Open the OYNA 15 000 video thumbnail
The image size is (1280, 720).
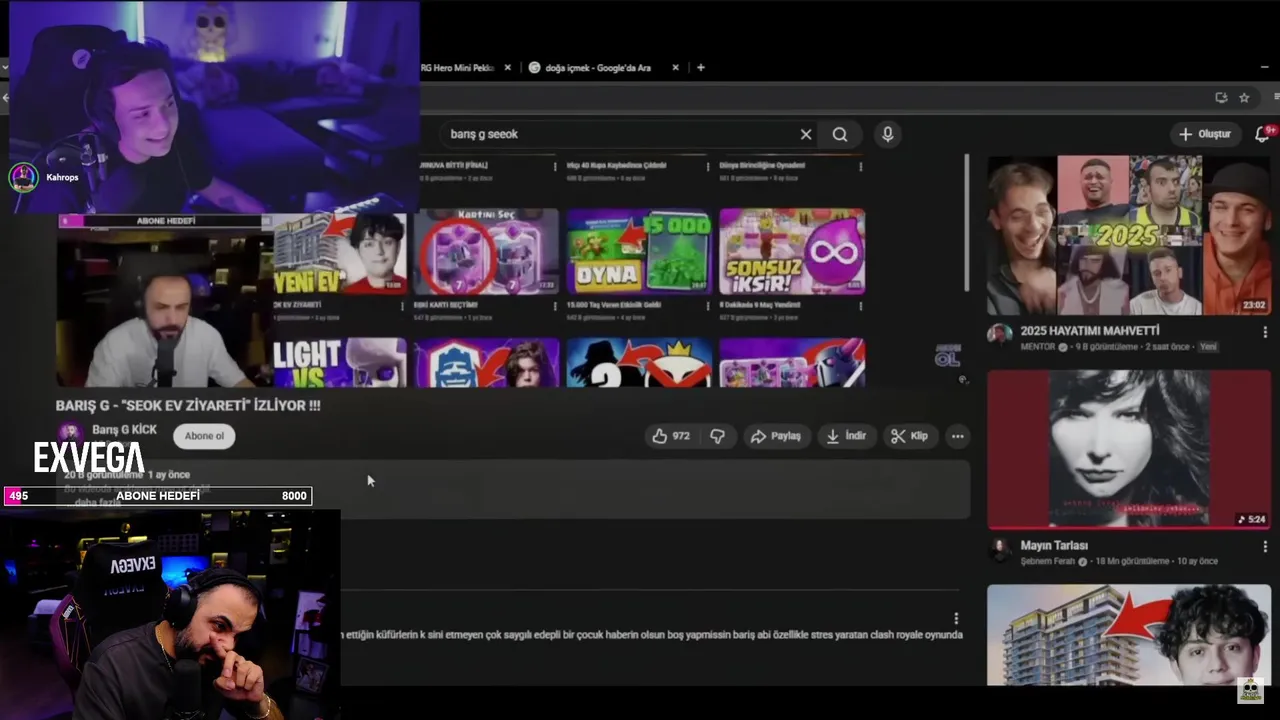pos(639,251)
